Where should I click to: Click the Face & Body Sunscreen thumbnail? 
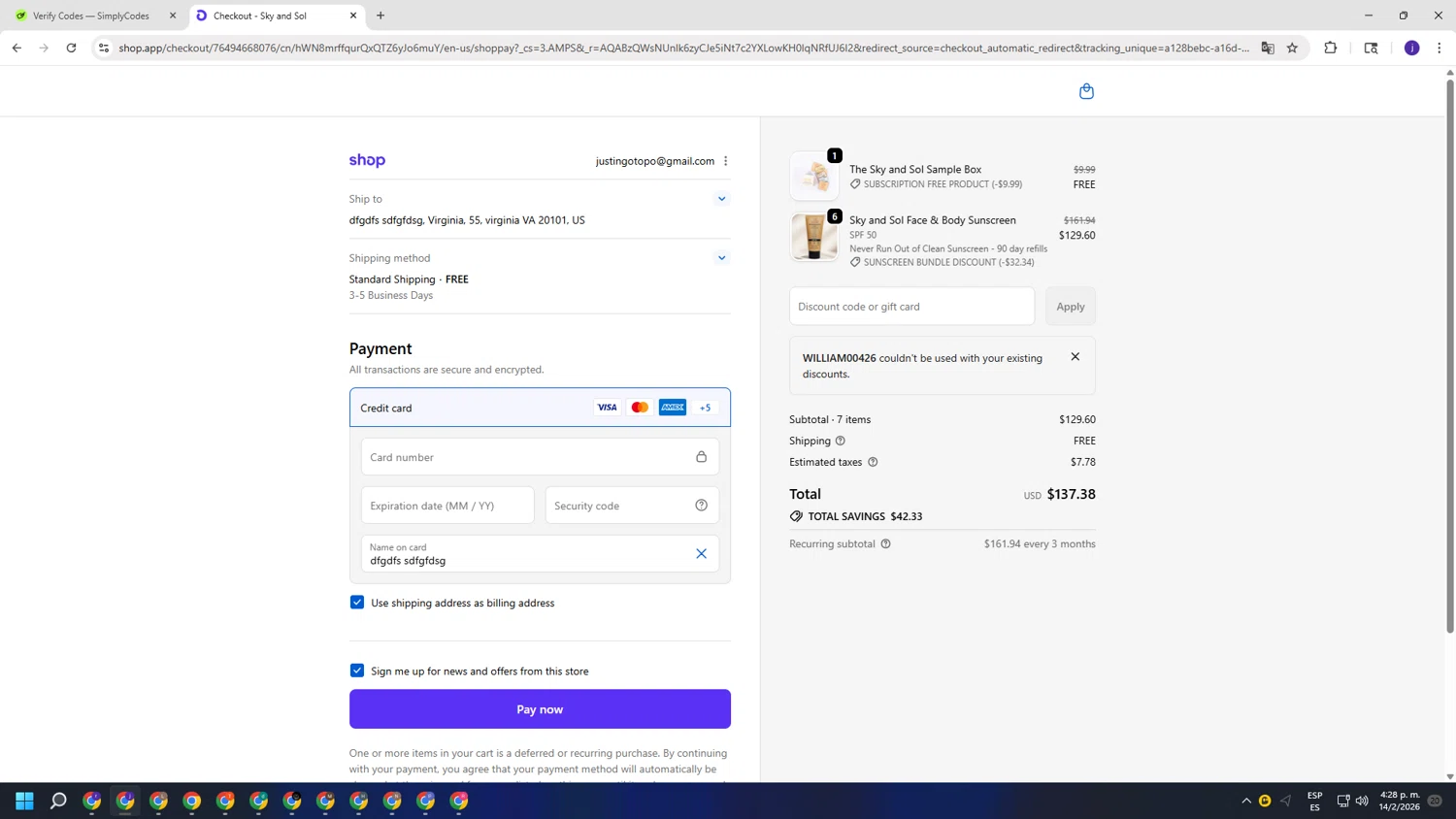(814, 237)
